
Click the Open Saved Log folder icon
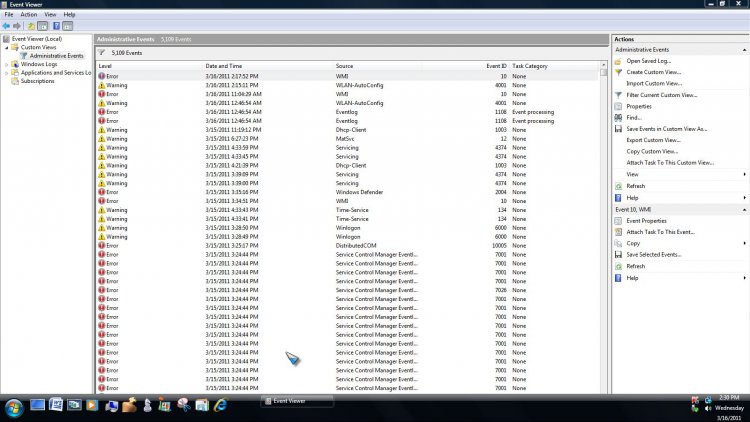(618, 61)
